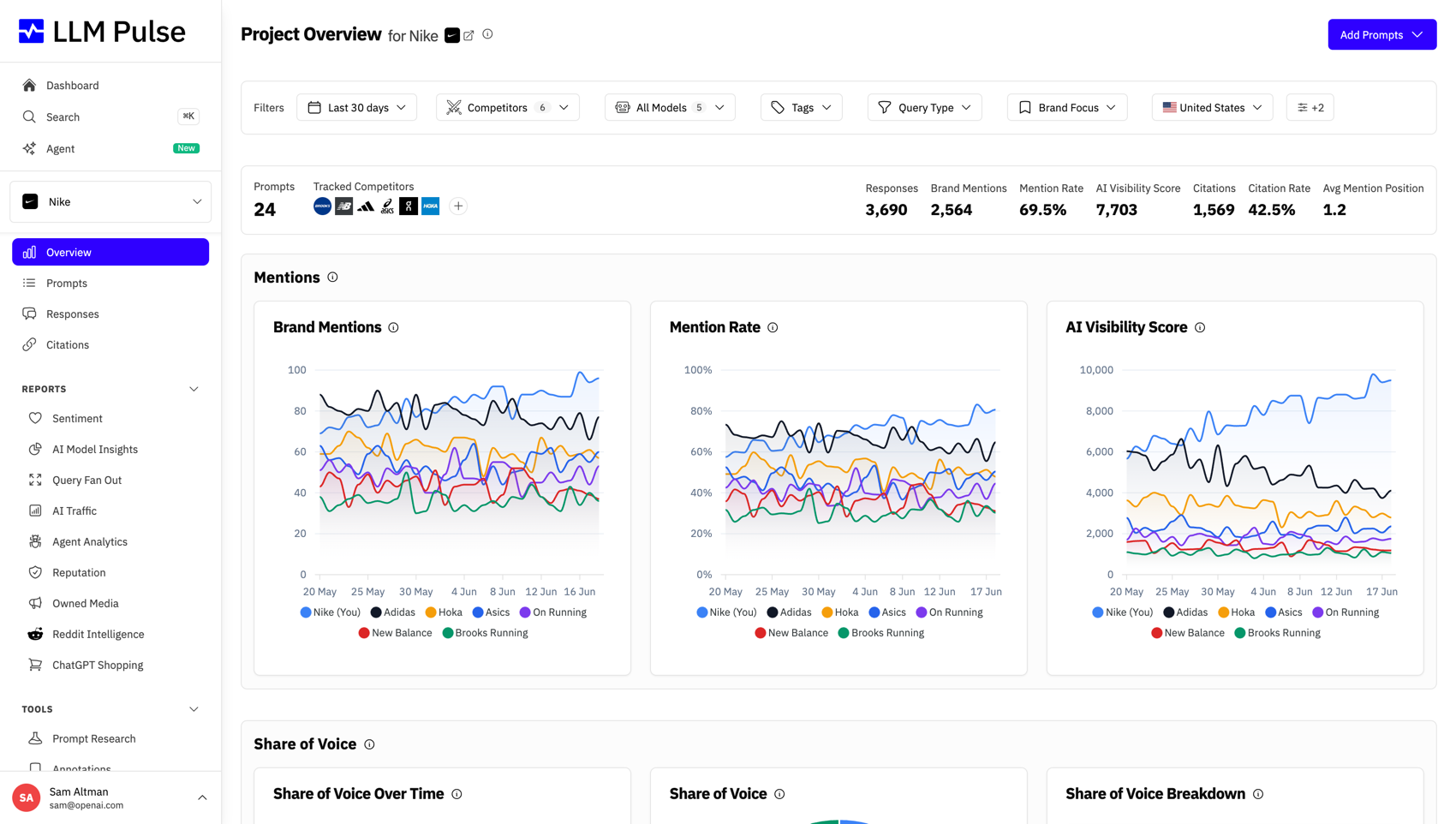Toggle Asics series in Mention Rate legend

click(887, 612)
